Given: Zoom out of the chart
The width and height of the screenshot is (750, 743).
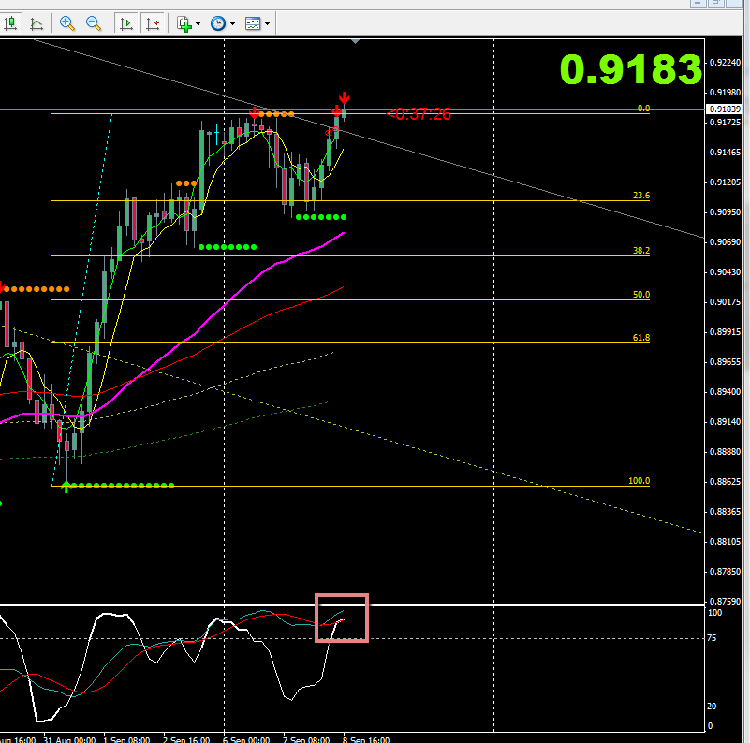Looking at the screenshot, I should point(93,23).
